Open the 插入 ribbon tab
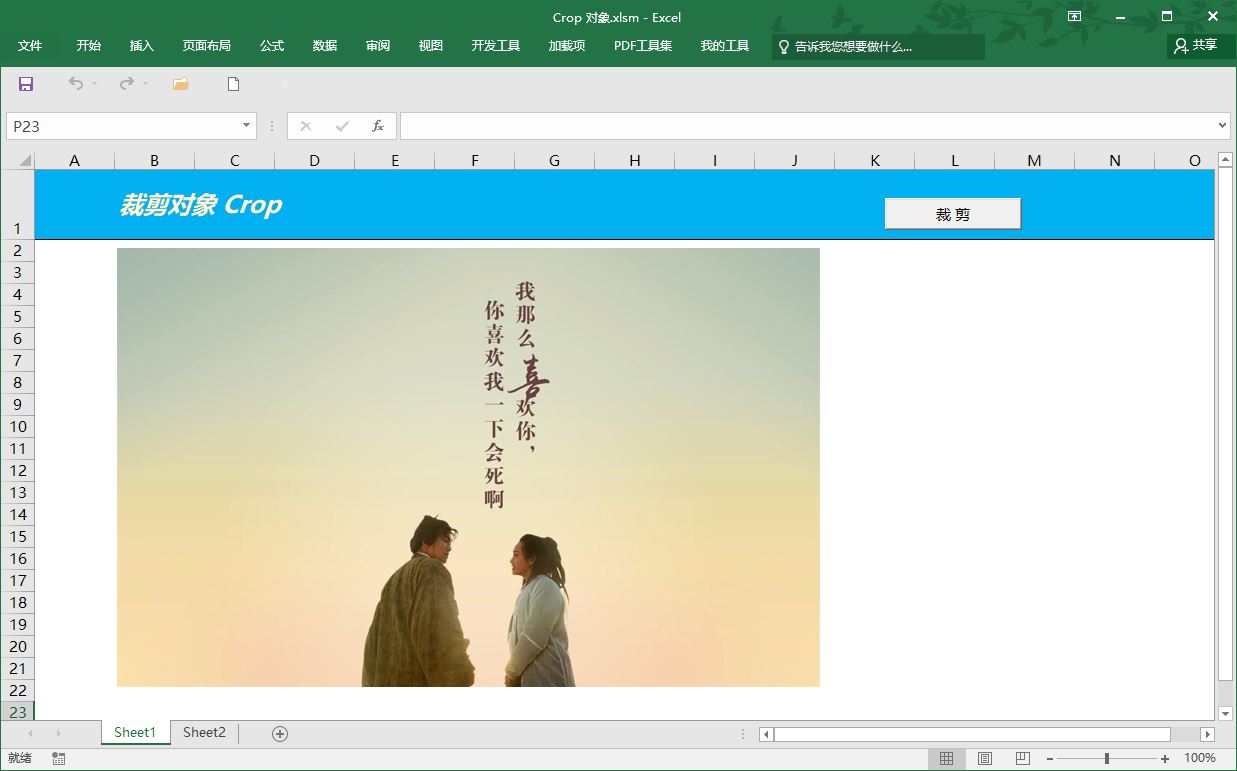Image resolution: width=1237 pixels, height=771 pixels. coord(142,46)
